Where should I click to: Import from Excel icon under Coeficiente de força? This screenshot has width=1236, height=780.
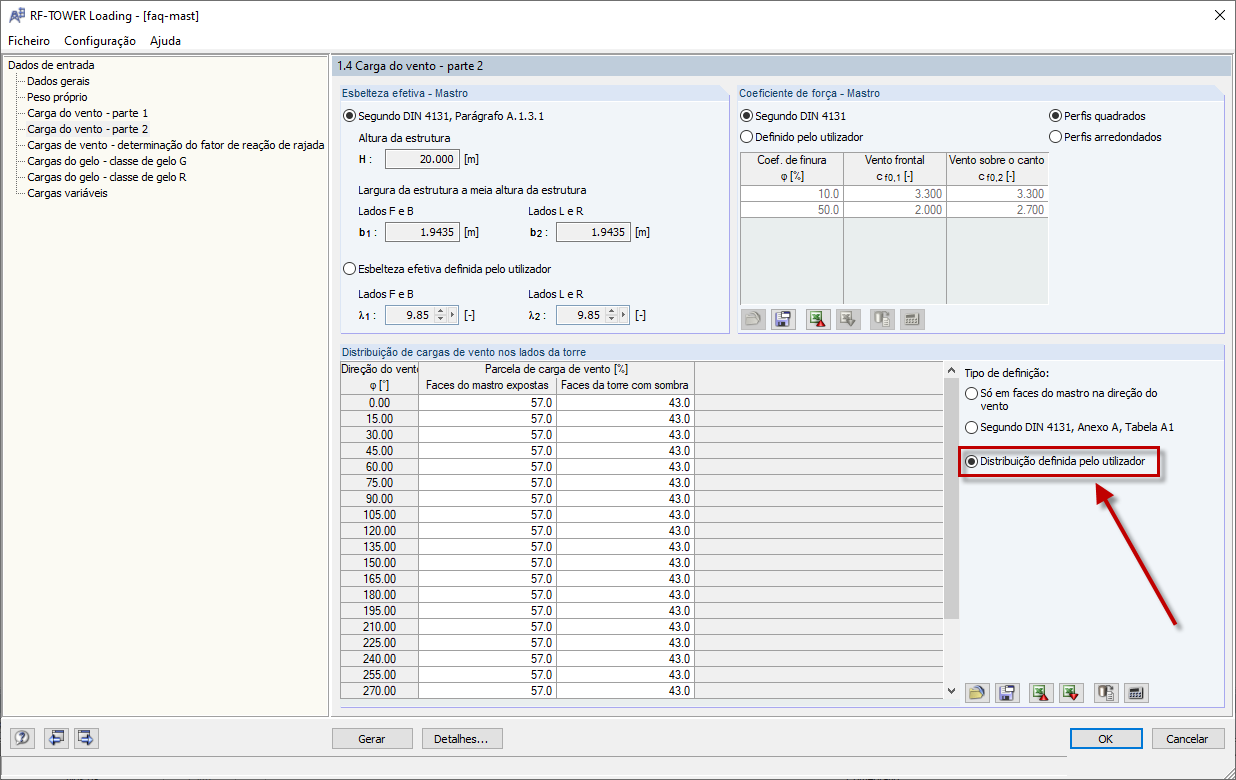pyautogui.click(x=848, y=319)
